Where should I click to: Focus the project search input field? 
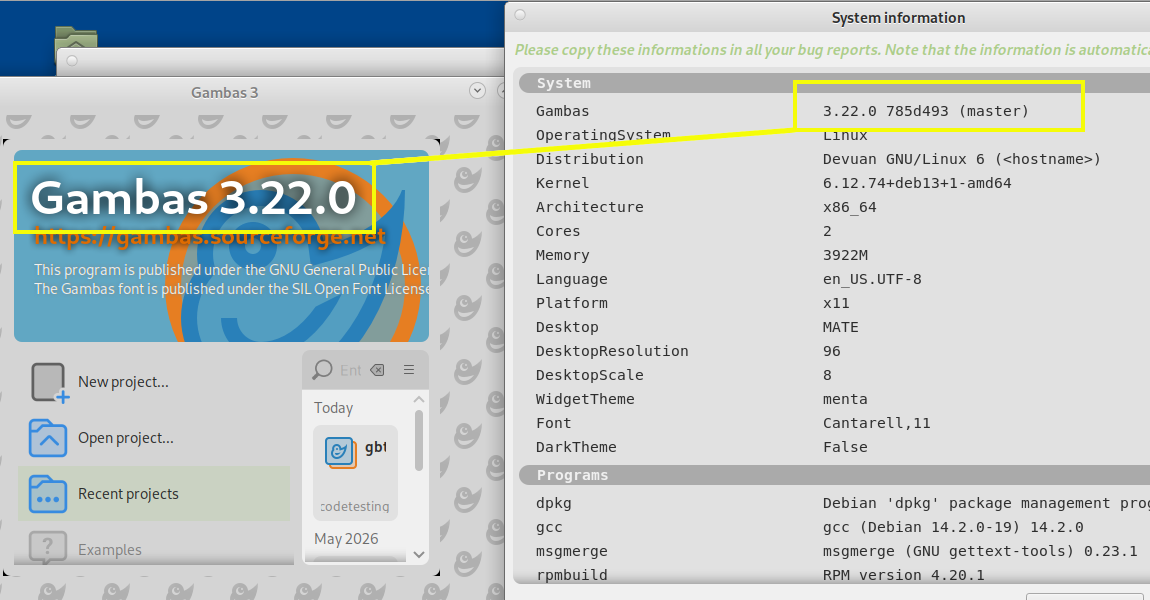351,370
